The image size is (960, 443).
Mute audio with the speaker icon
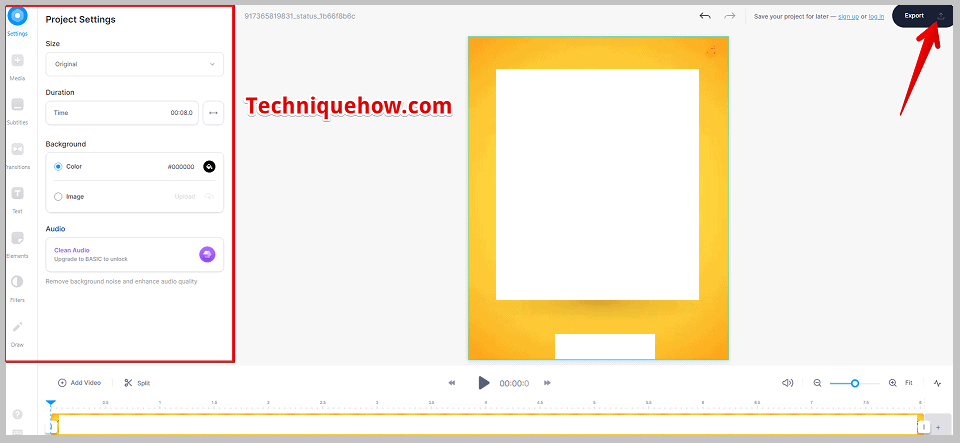787,383
